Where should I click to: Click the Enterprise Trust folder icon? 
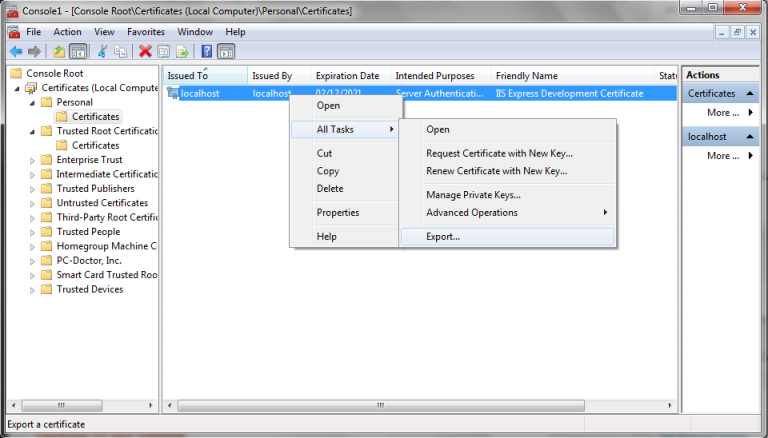[x=47, y=160]
